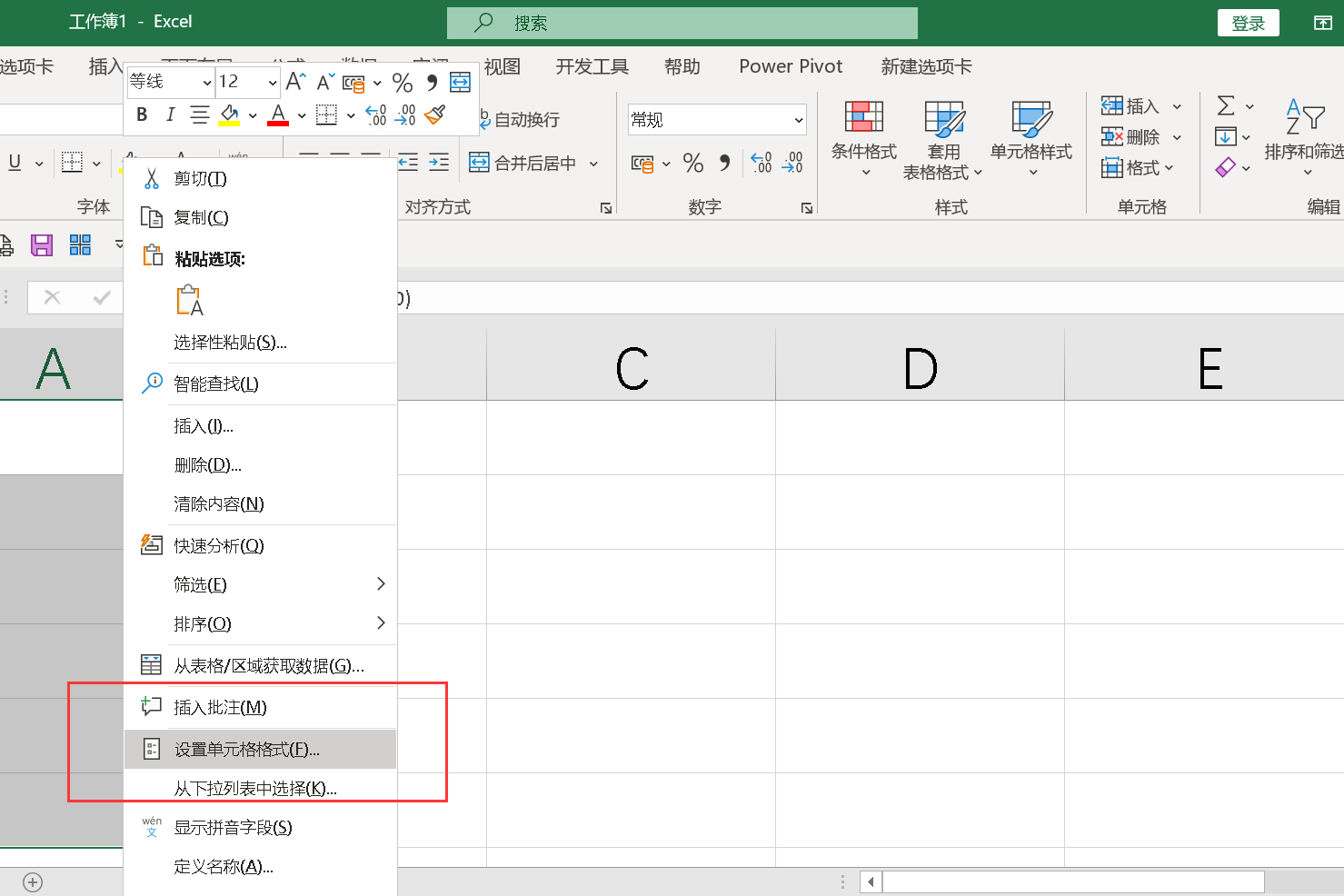Expand 排序(O) submenu arrow

tap(382, 622)
